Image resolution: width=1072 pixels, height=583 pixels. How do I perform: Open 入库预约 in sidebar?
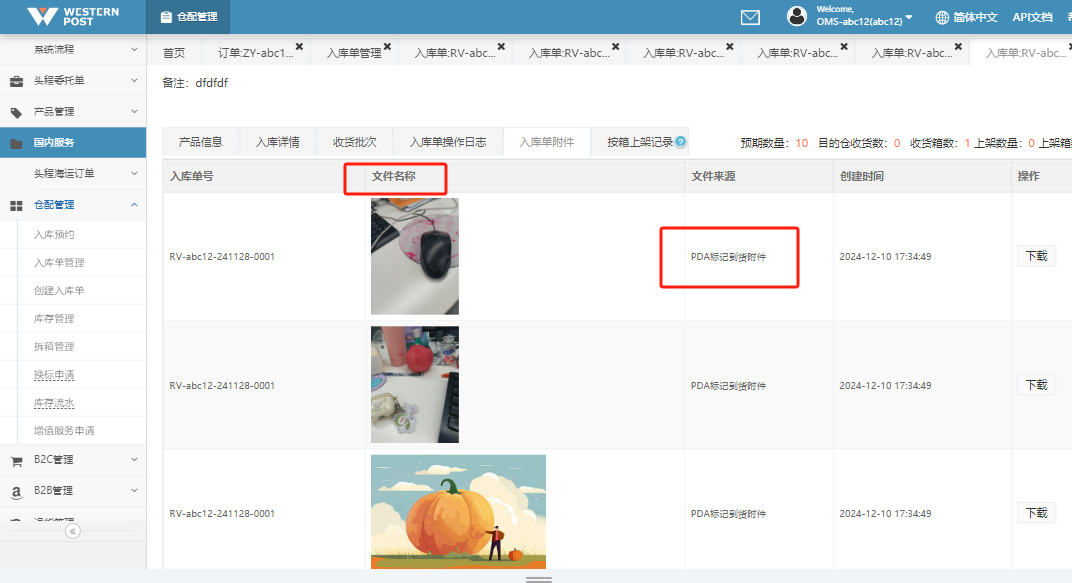pyautogui.click(x=54, y=234)
